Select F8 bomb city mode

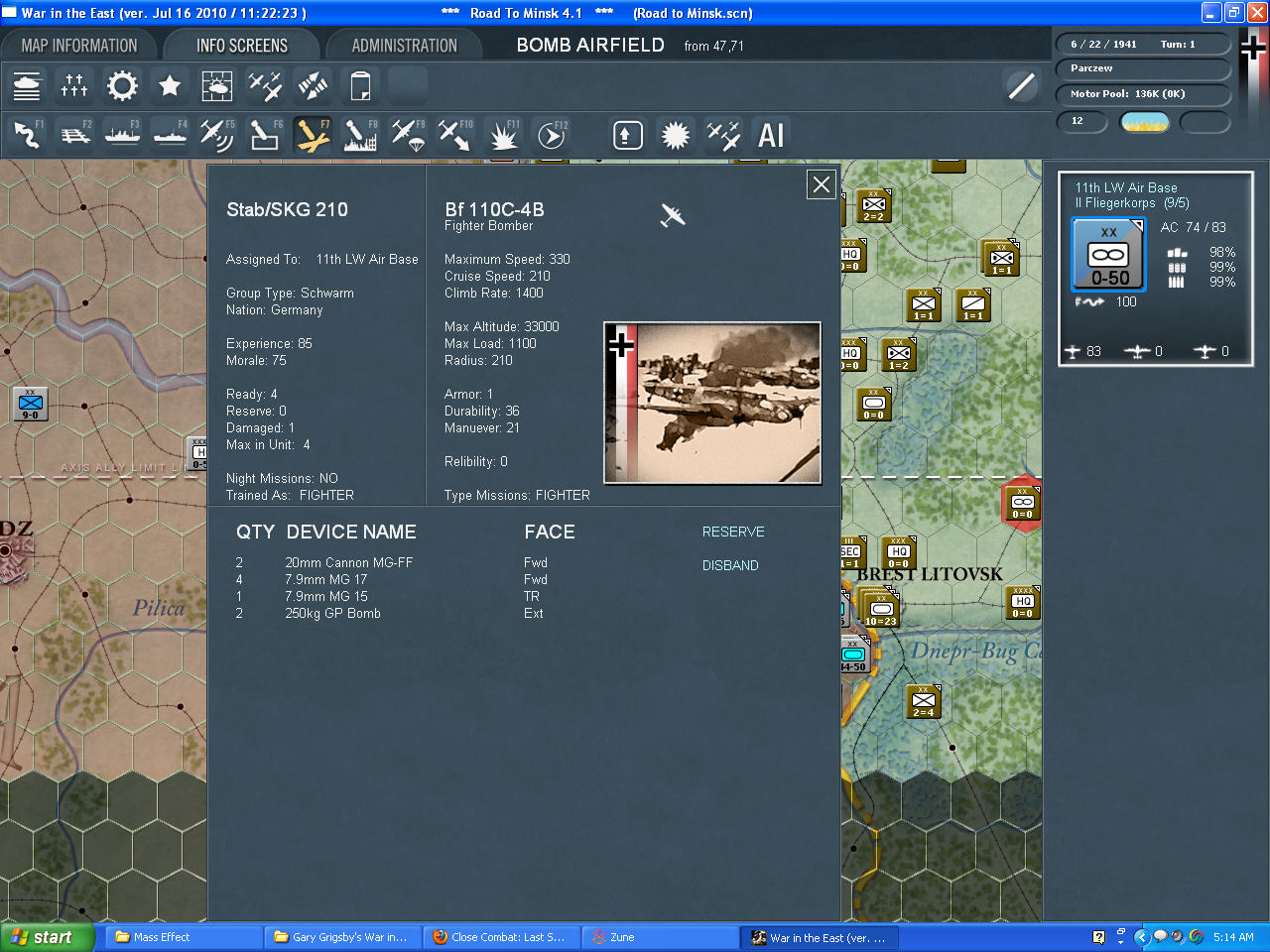point(360,135)
